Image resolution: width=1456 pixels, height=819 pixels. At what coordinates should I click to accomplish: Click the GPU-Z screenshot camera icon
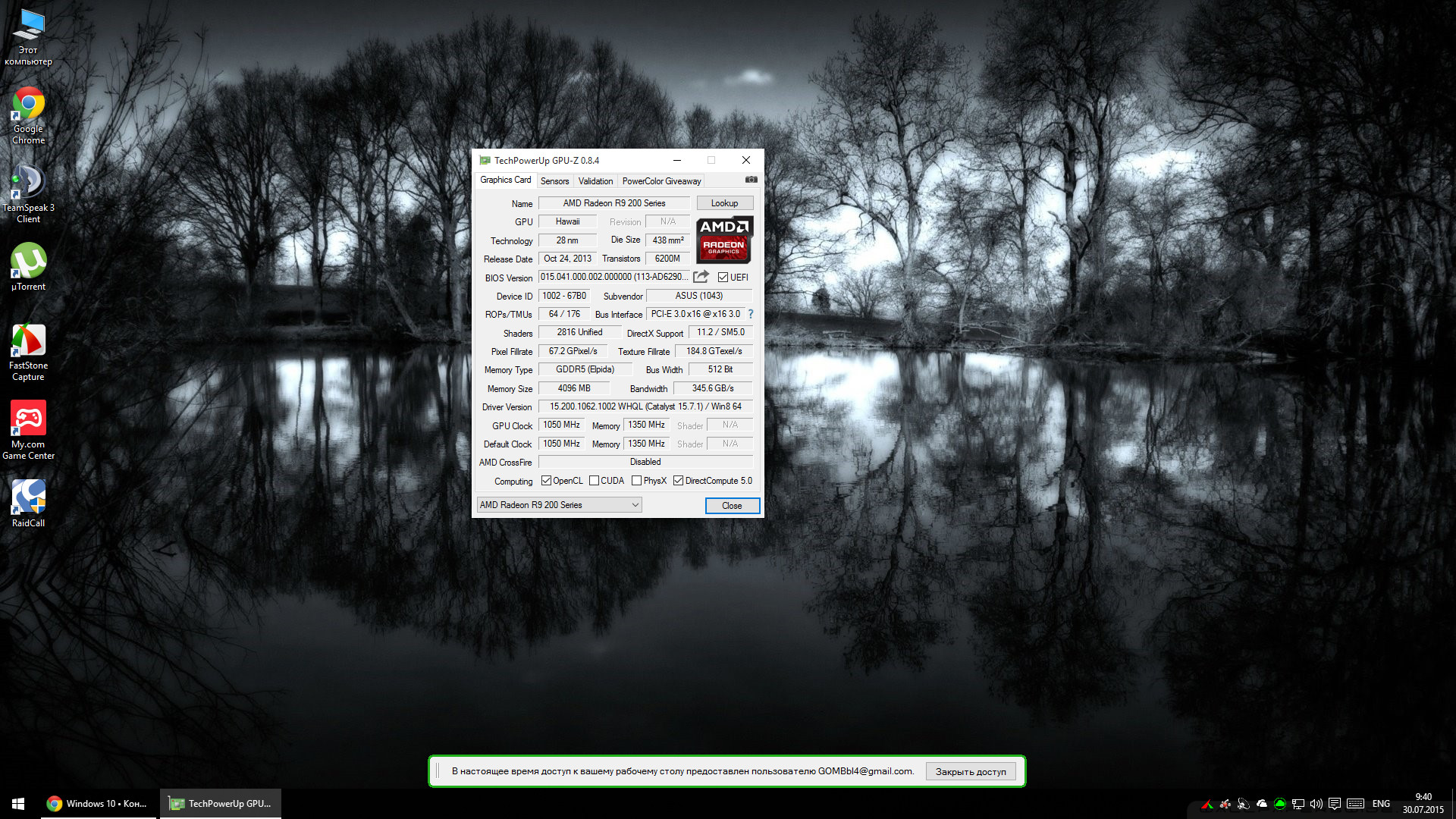[751, 180]
